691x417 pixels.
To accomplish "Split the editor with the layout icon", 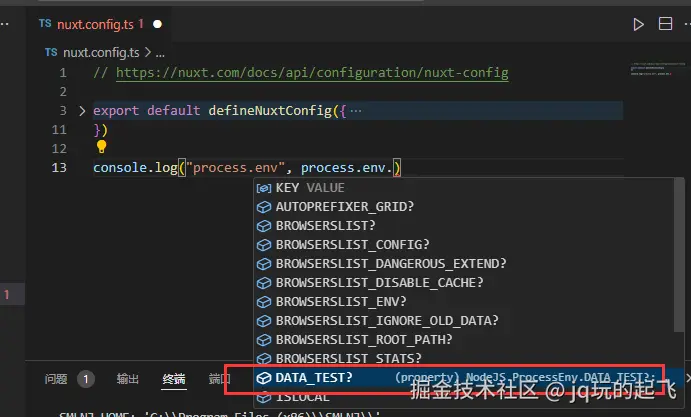I will point(665,24).
